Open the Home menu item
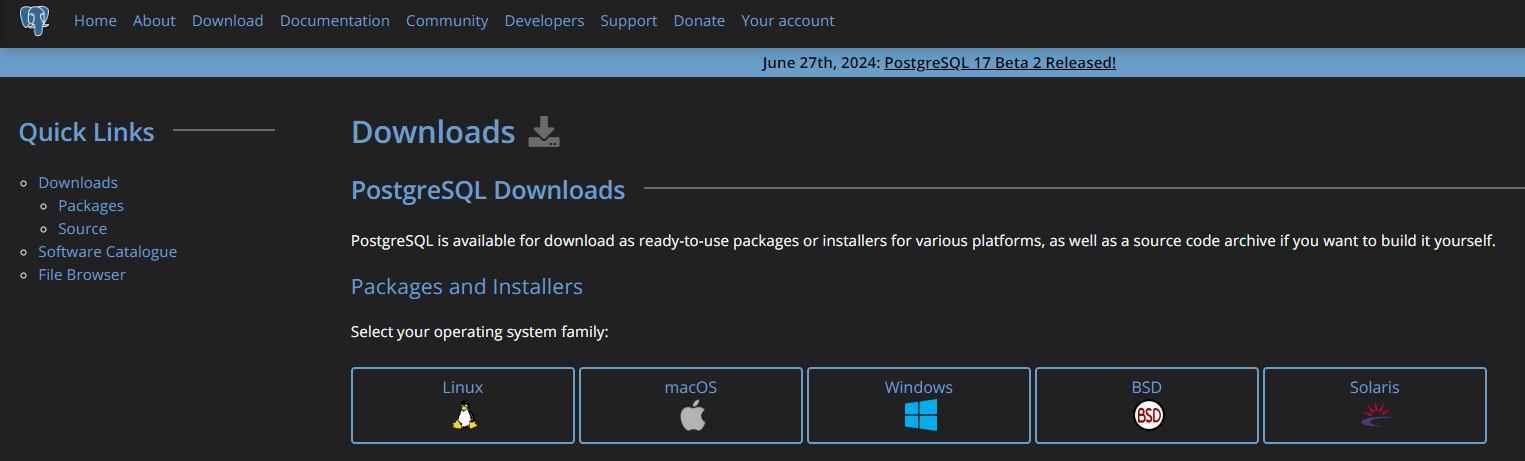This screenshot has width=1525, height=461. pos(95,20)
